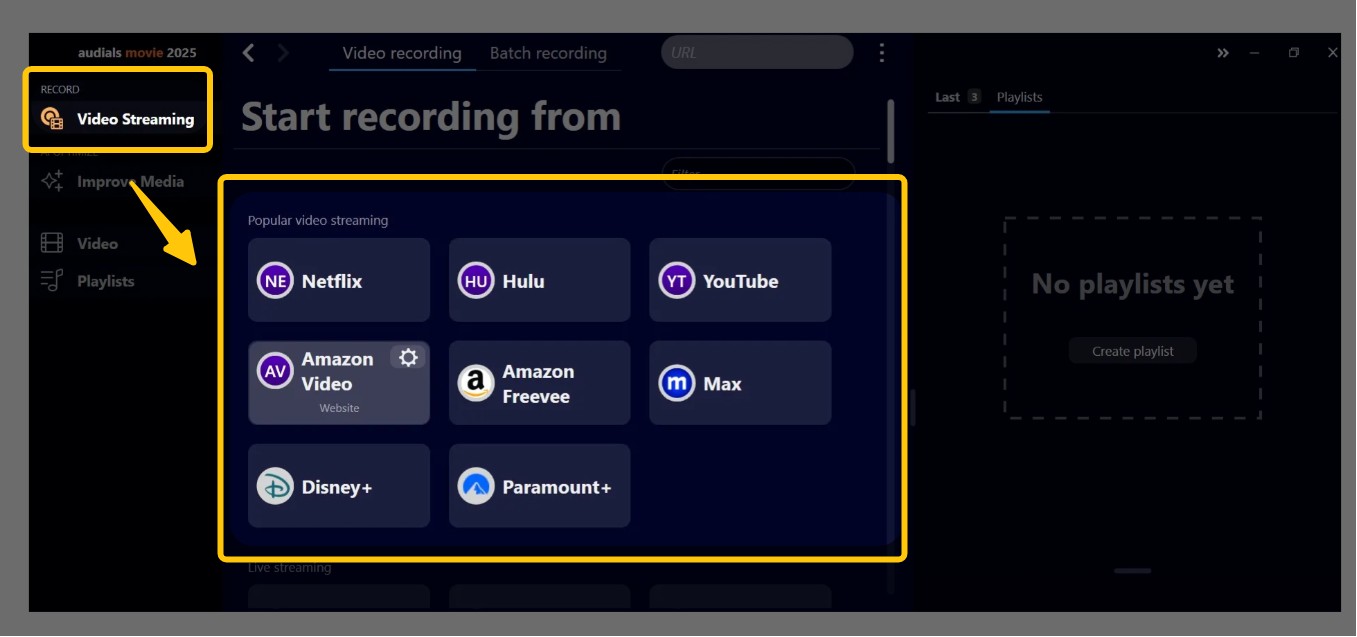Focus the URL input field
The height and width of the screenshot is (637, 1357).
[757, 52]
